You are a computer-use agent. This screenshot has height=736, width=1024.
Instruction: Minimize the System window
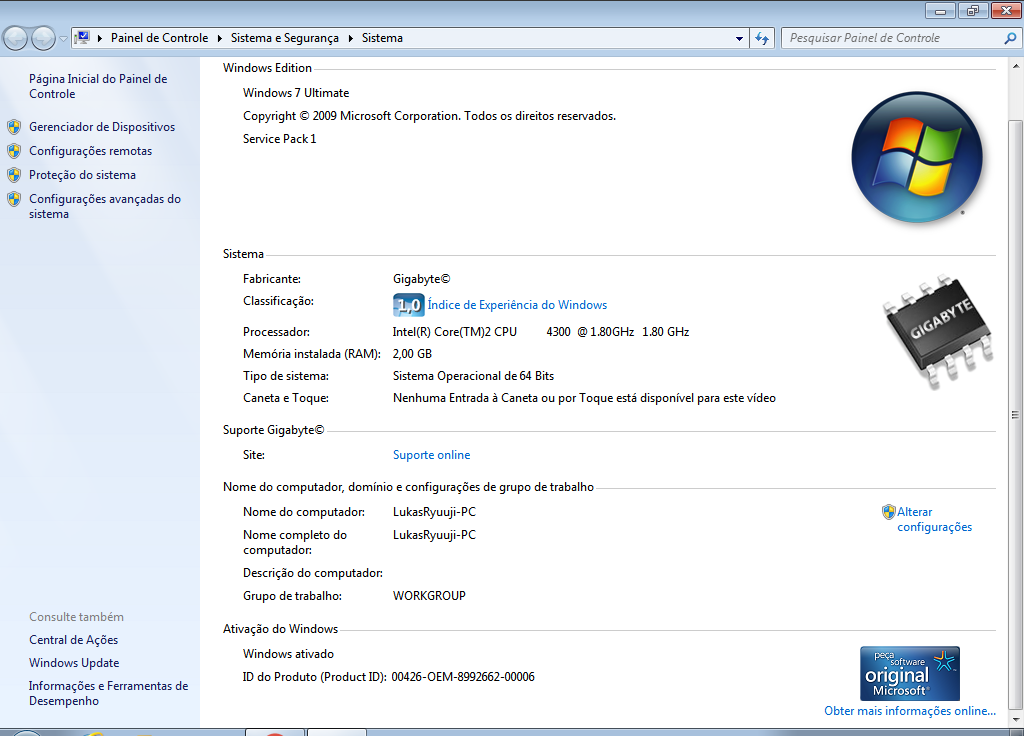940,10
